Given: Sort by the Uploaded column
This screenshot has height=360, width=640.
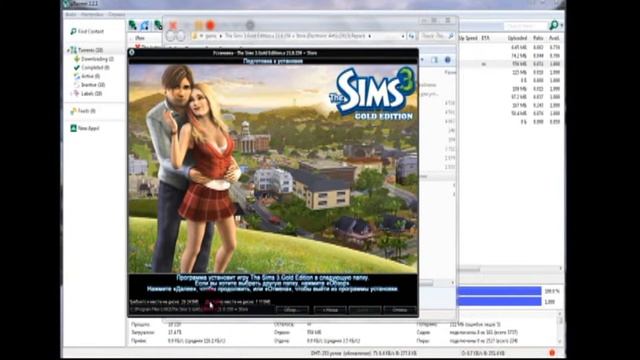Looking at the screenshot, I should tap(517, 38).
